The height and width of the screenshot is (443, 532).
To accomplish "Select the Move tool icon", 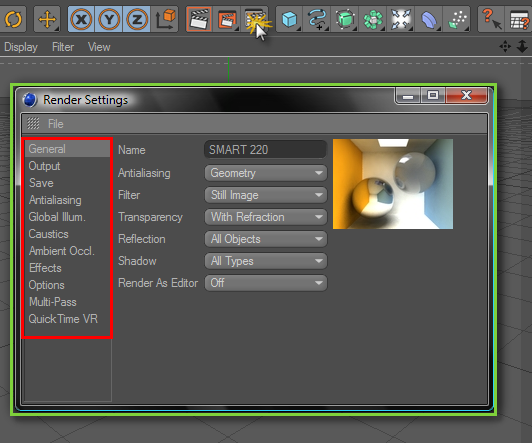I will pyautogui.click(x=47, y=19).
